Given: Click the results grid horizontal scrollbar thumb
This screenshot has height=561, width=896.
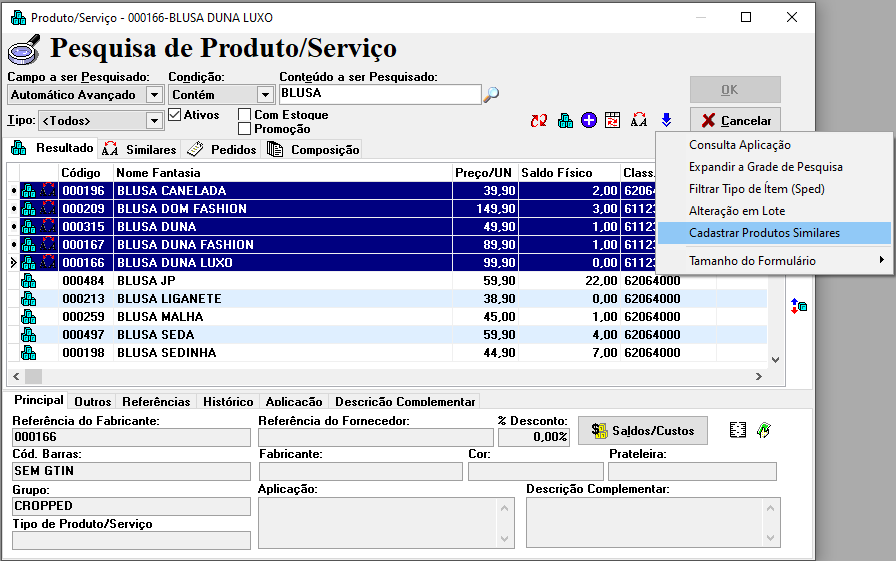Looking at the screenshot, I should tap(34, 376).
